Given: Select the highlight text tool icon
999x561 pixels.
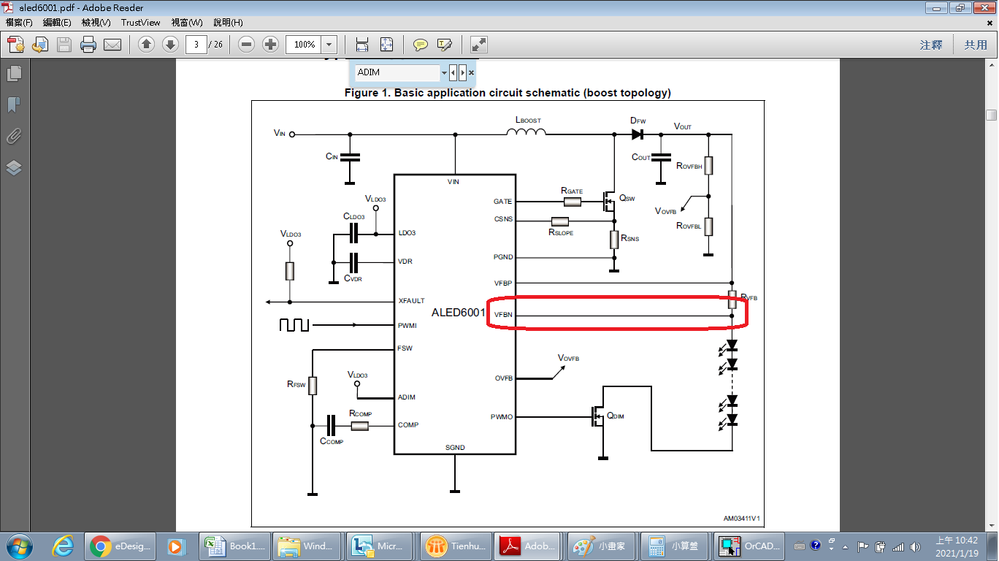Looking at the screenshot, I should point(445,45).
